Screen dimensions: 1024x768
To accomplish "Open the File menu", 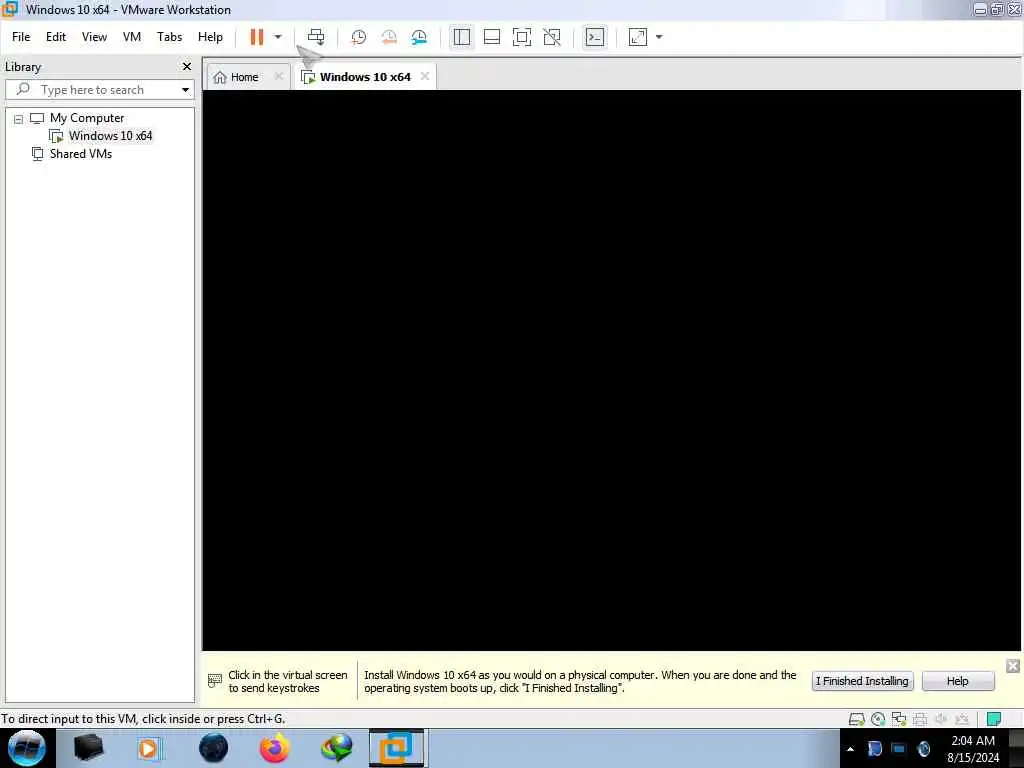I will (x=21, y=37).
